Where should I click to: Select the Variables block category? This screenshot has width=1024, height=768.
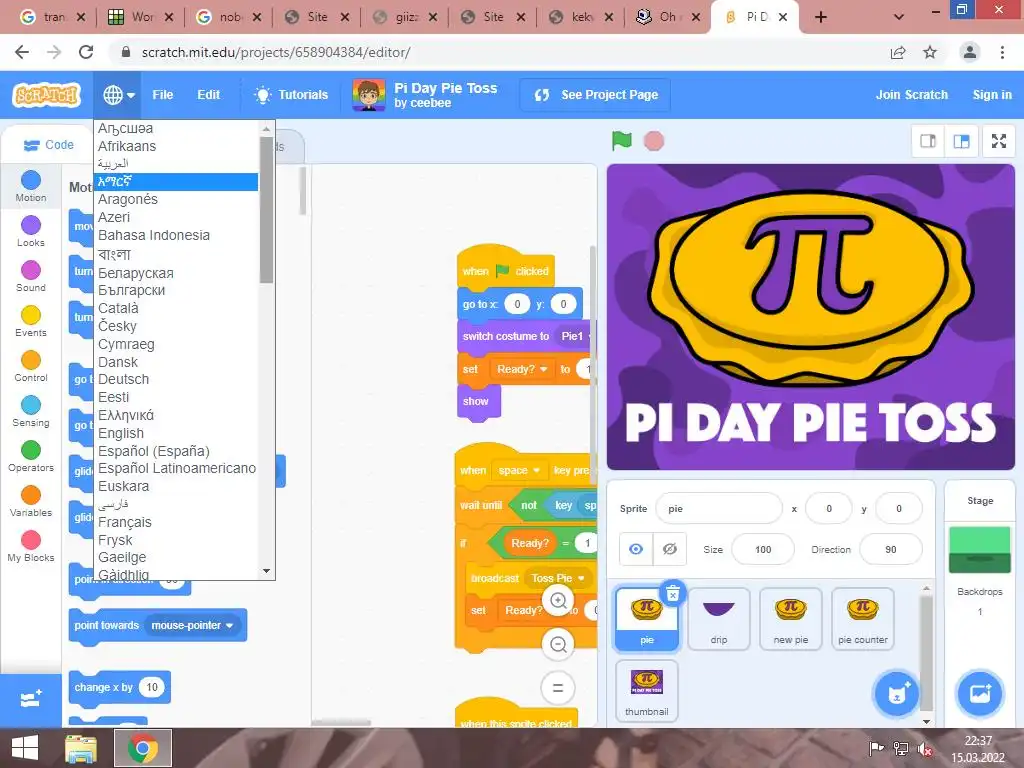click(x=31, y=502)
